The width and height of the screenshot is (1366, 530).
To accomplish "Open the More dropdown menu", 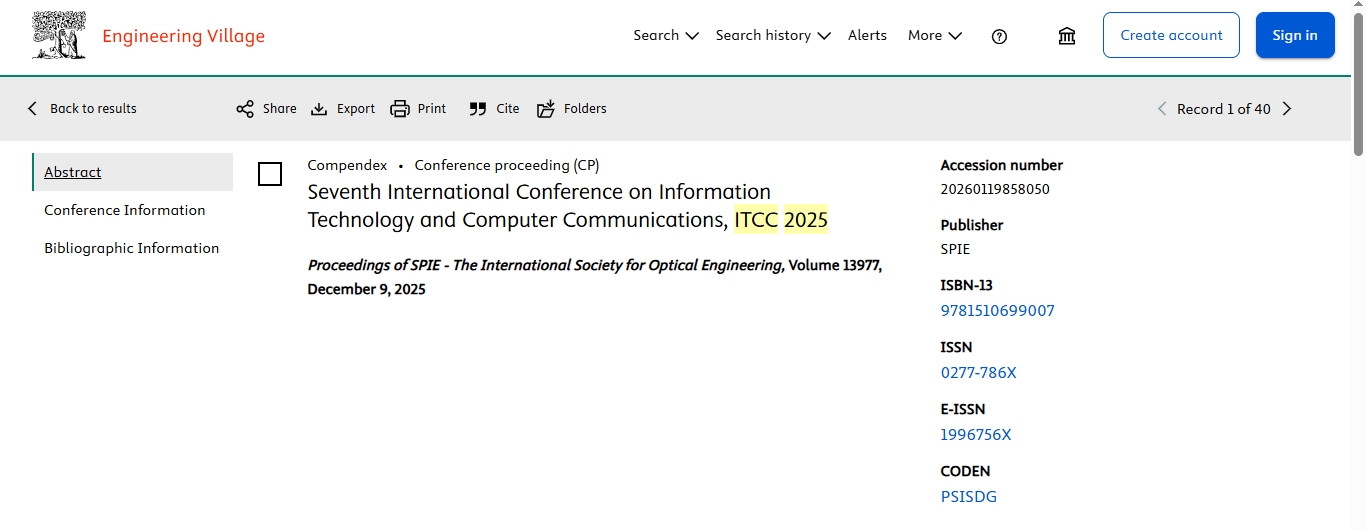I will [x=934, y=35].
